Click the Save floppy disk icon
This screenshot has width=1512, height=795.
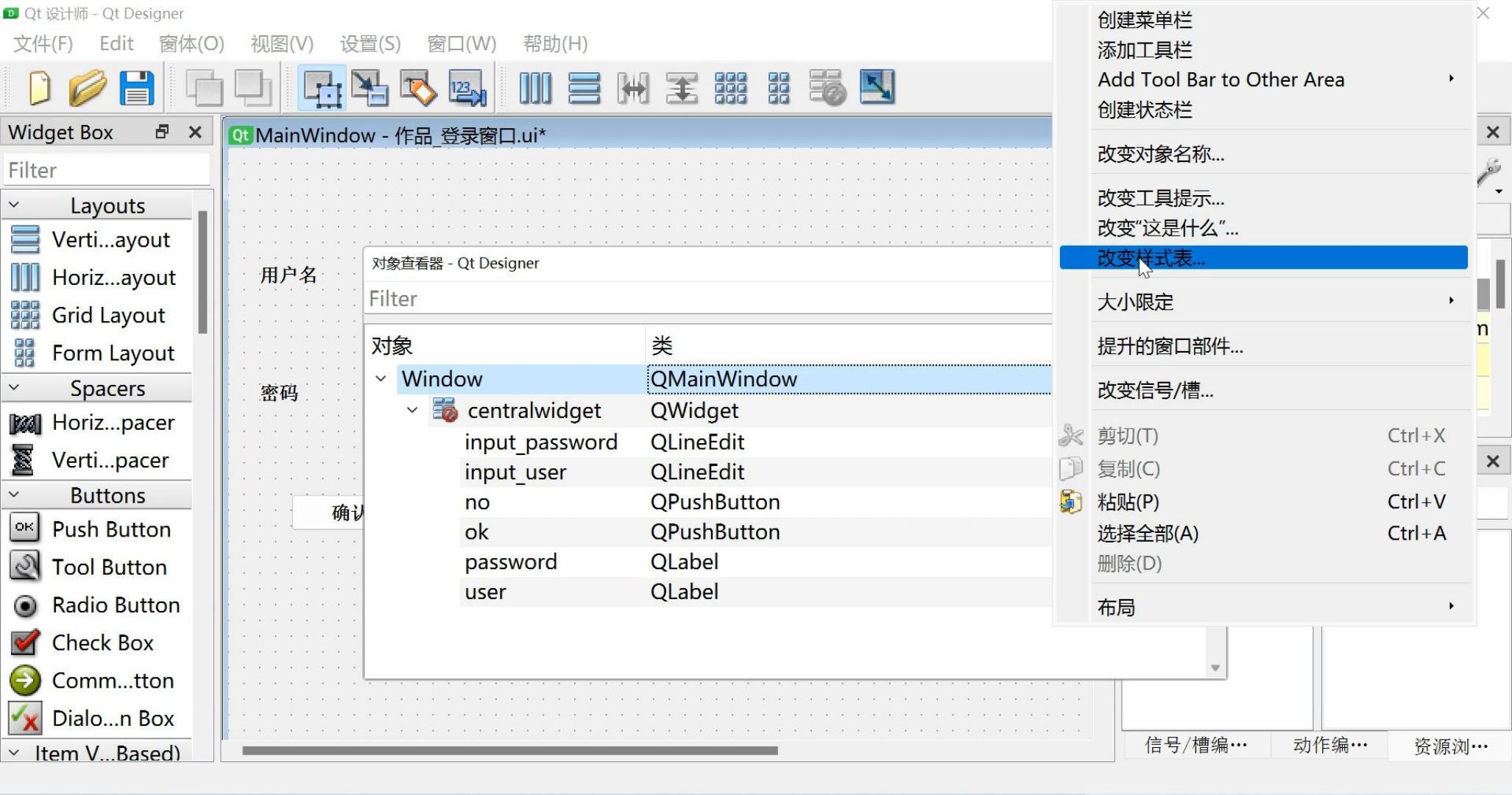click(x=137, y=88)
